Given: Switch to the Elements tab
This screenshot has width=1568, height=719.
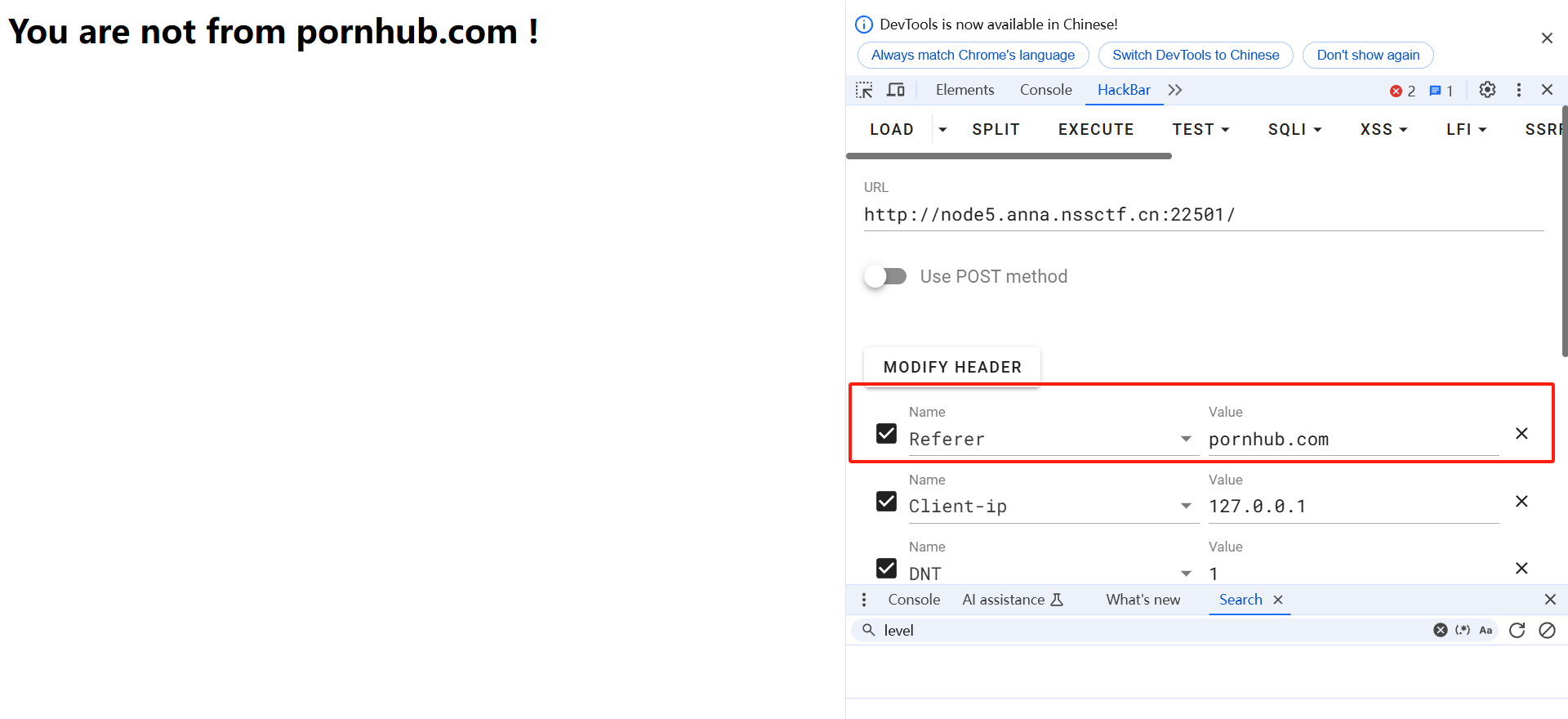Looking at the screenshot, I should click(x=964, y=90).
